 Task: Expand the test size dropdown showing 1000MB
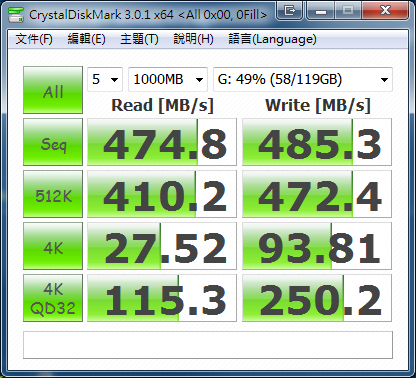(x=168, y=79)
